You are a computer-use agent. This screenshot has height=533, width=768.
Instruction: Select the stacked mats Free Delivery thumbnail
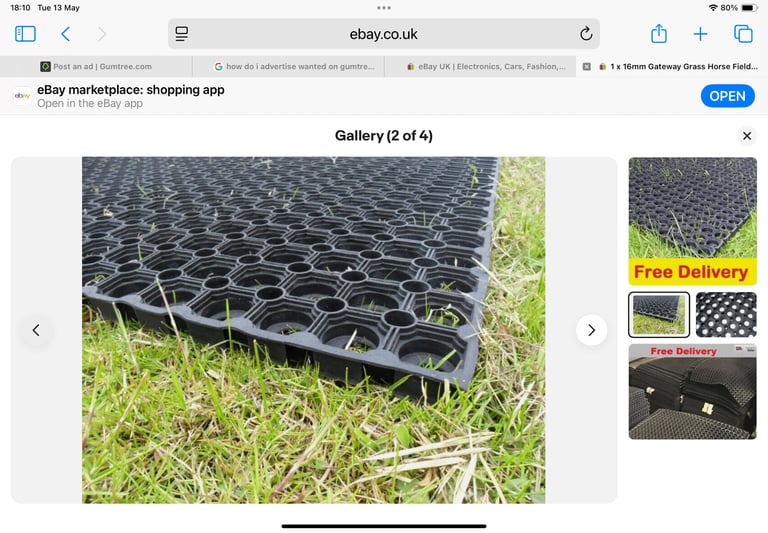[x=693, y=391]
